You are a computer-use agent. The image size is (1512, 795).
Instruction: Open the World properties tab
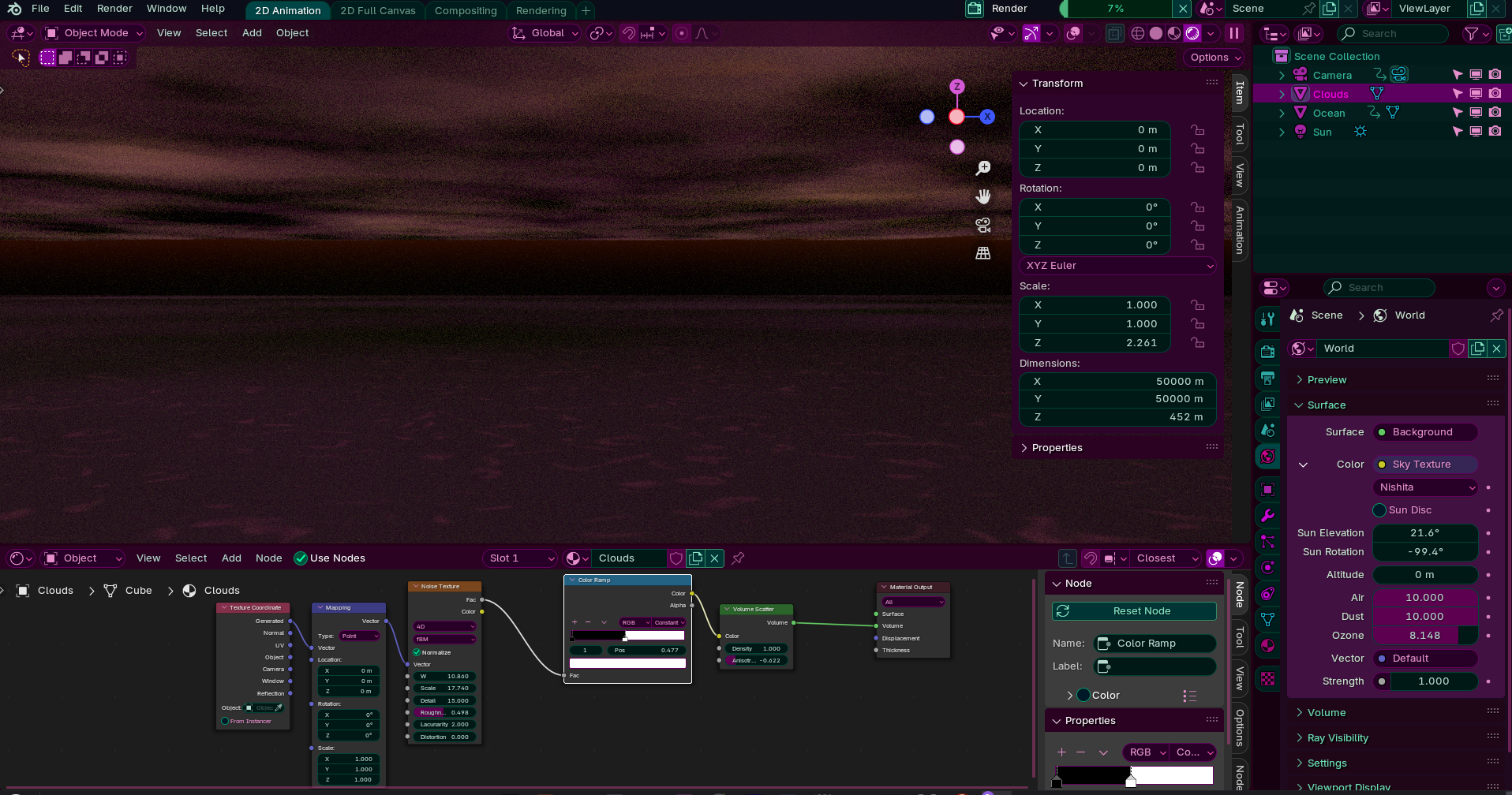coord(1268,456)
